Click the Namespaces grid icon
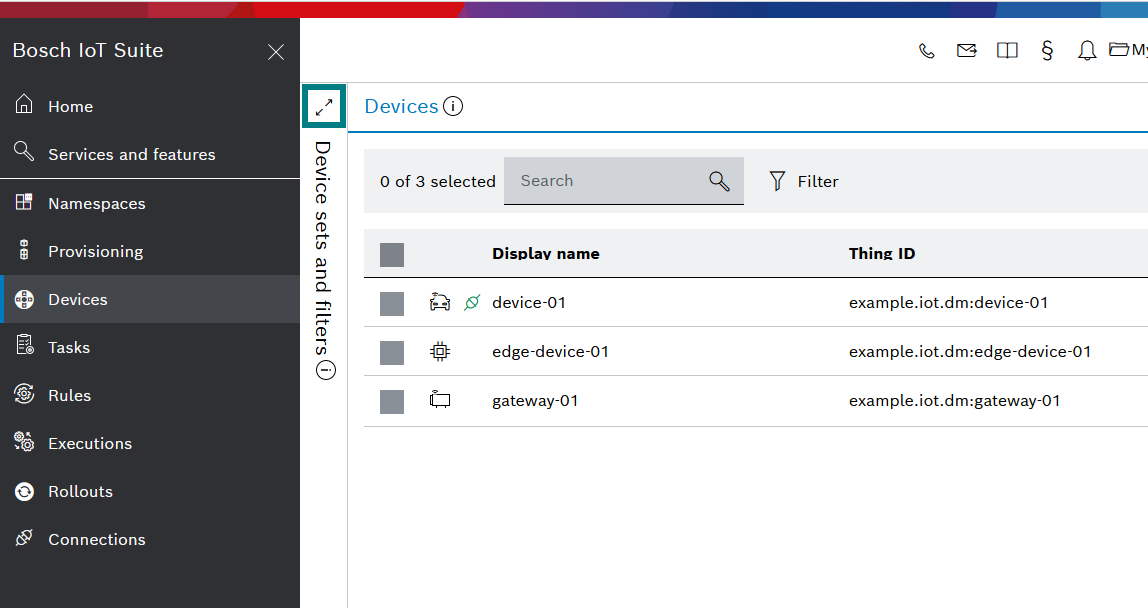Image resolution: width=1148 pixels, height=608 pixels. coord(24,201)
